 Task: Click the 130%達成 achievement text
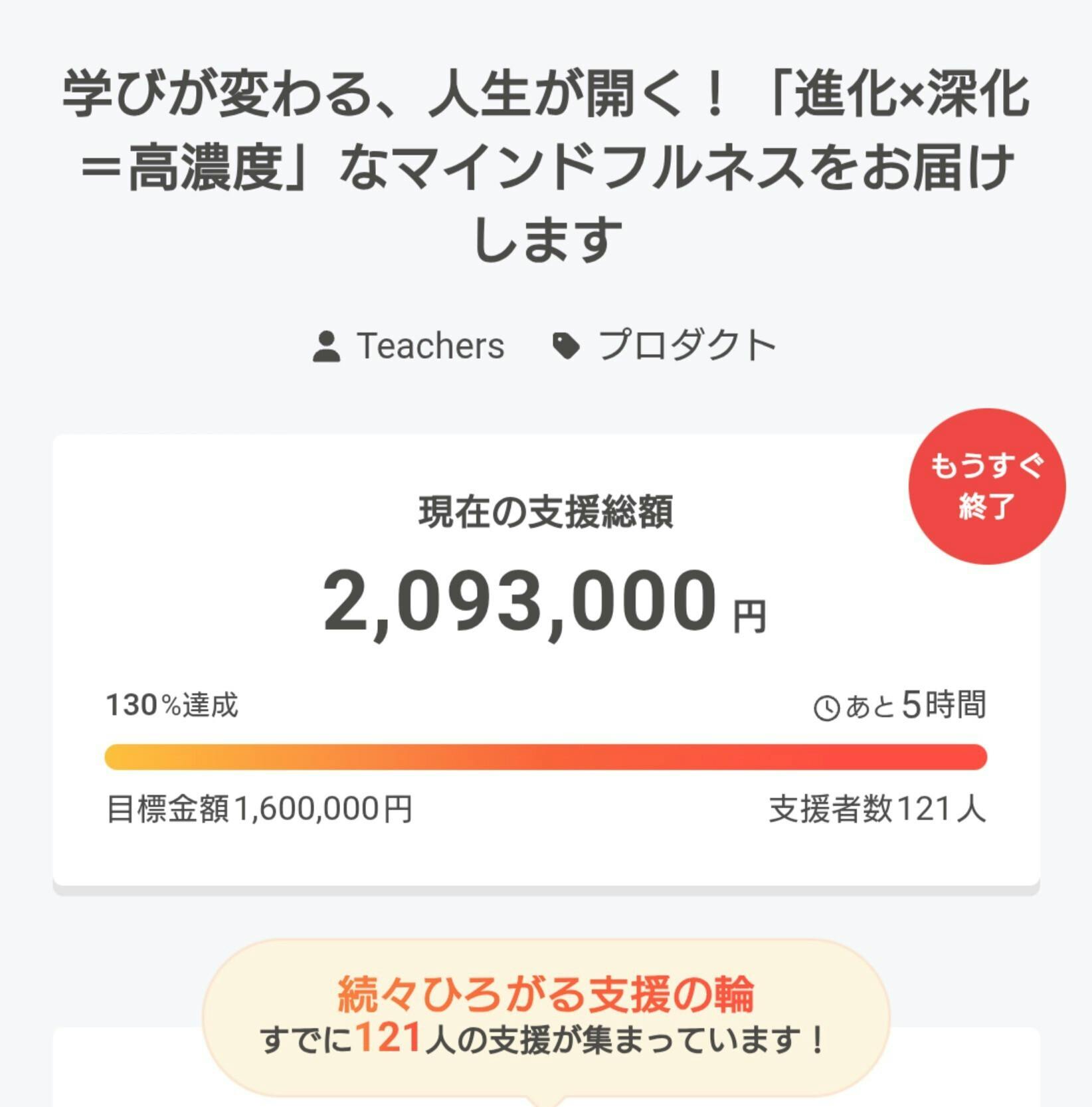pyautogui.click(x=172, y=705)
